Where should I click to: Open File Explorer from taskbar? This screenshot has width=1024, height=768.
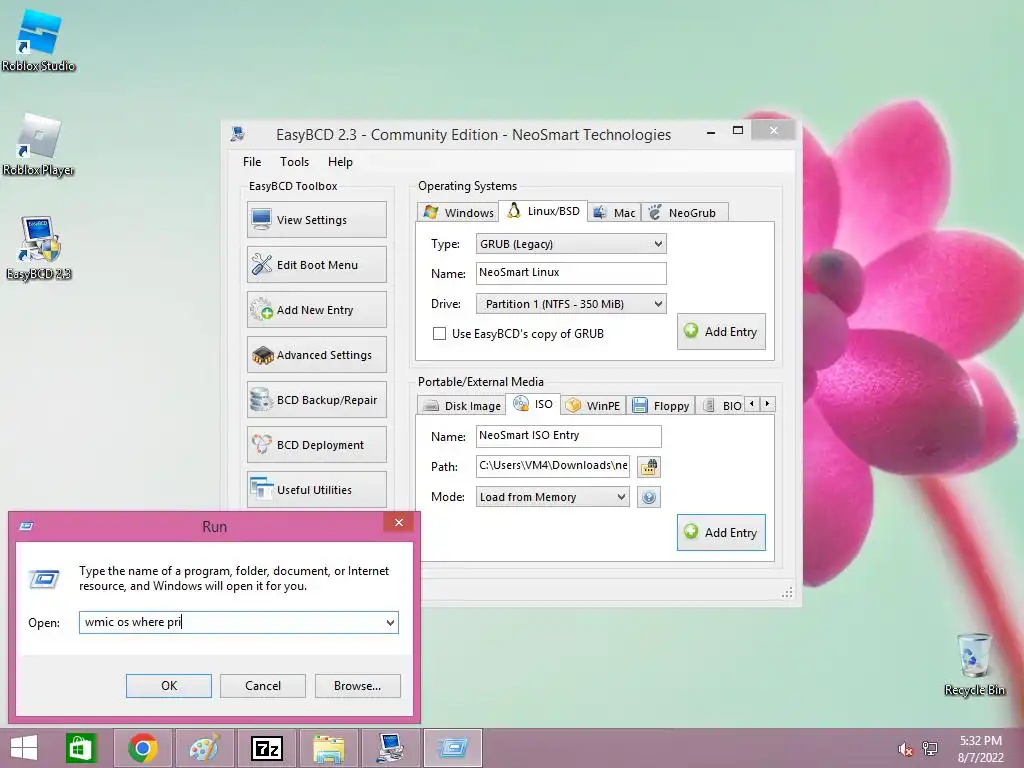pyautogui.click(x=328, y=748)
